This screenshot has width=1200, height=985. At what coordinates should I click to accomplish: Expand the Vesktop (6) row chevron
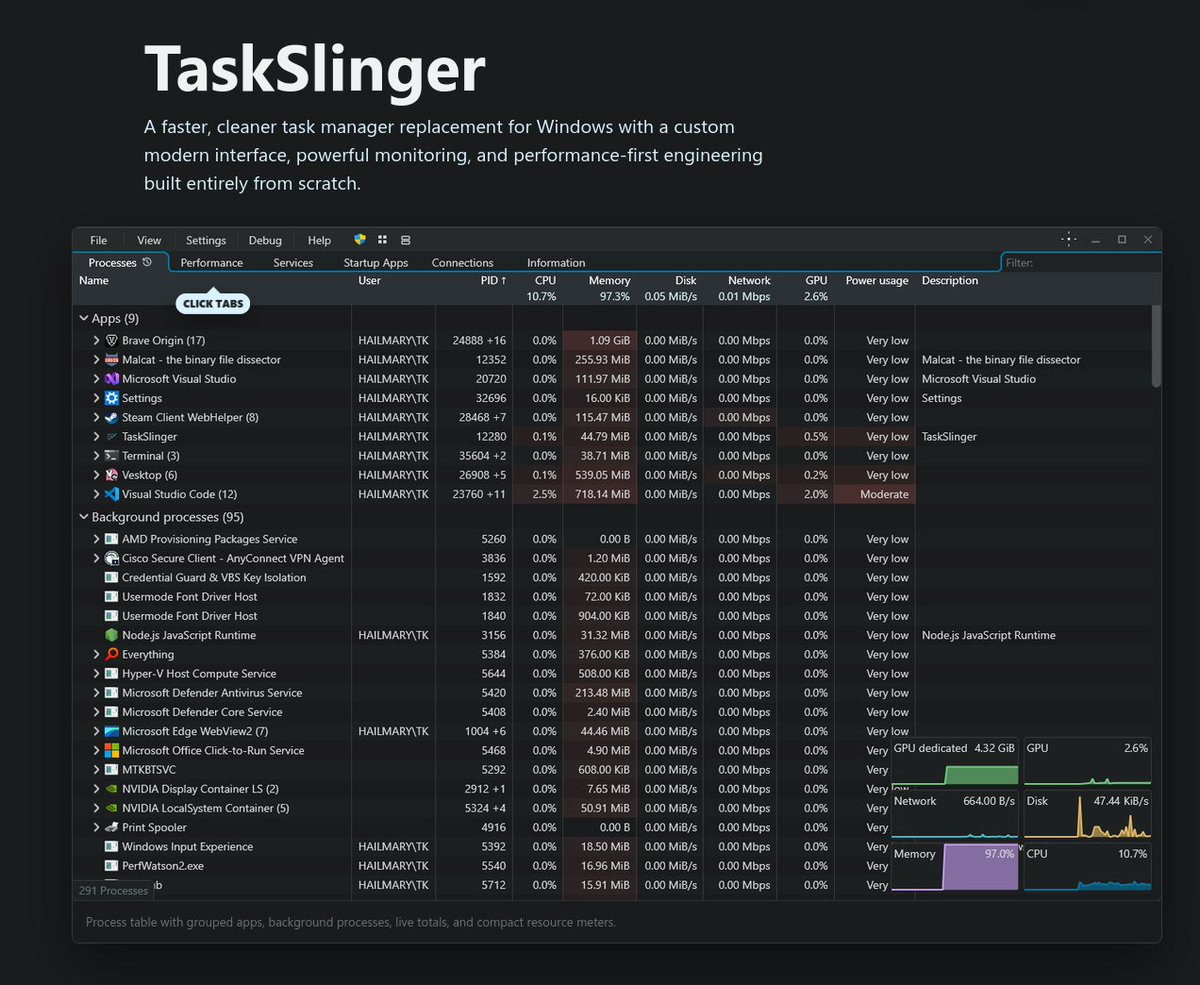97,475
